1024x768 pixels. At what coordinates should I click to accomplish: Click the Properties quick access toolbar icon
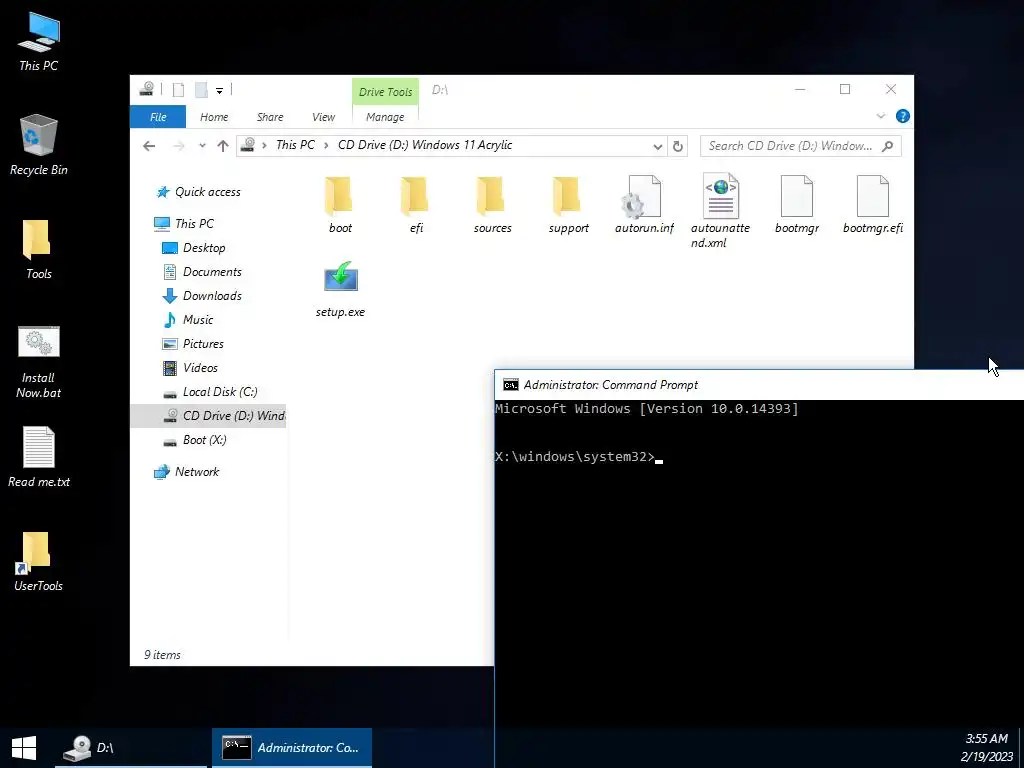click(178, 90)
